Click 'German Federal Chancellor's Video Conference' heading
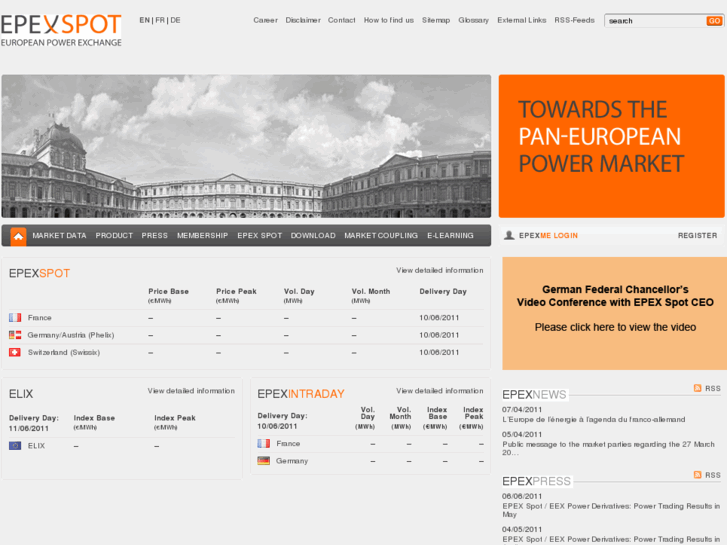The image size is (727, 545). tap(615, 296)
